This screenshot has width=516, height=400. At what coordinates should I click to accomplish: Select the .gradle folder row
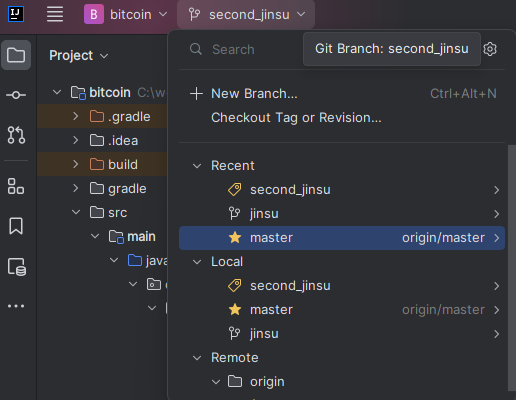(x=103, y=116)
